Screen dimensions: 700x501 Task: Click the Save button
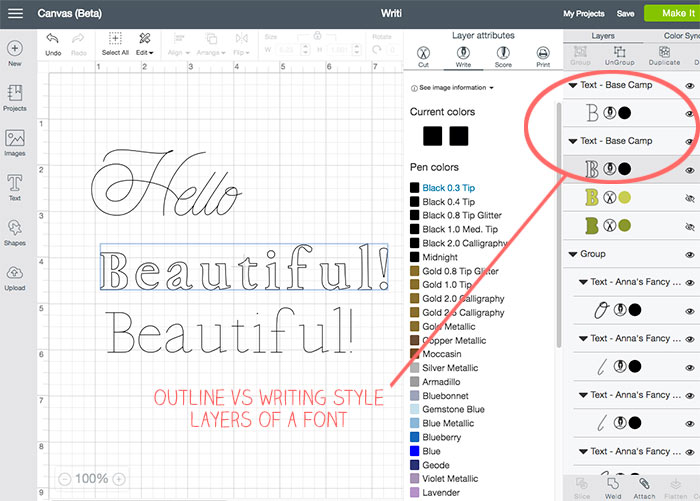coord(625,14)
